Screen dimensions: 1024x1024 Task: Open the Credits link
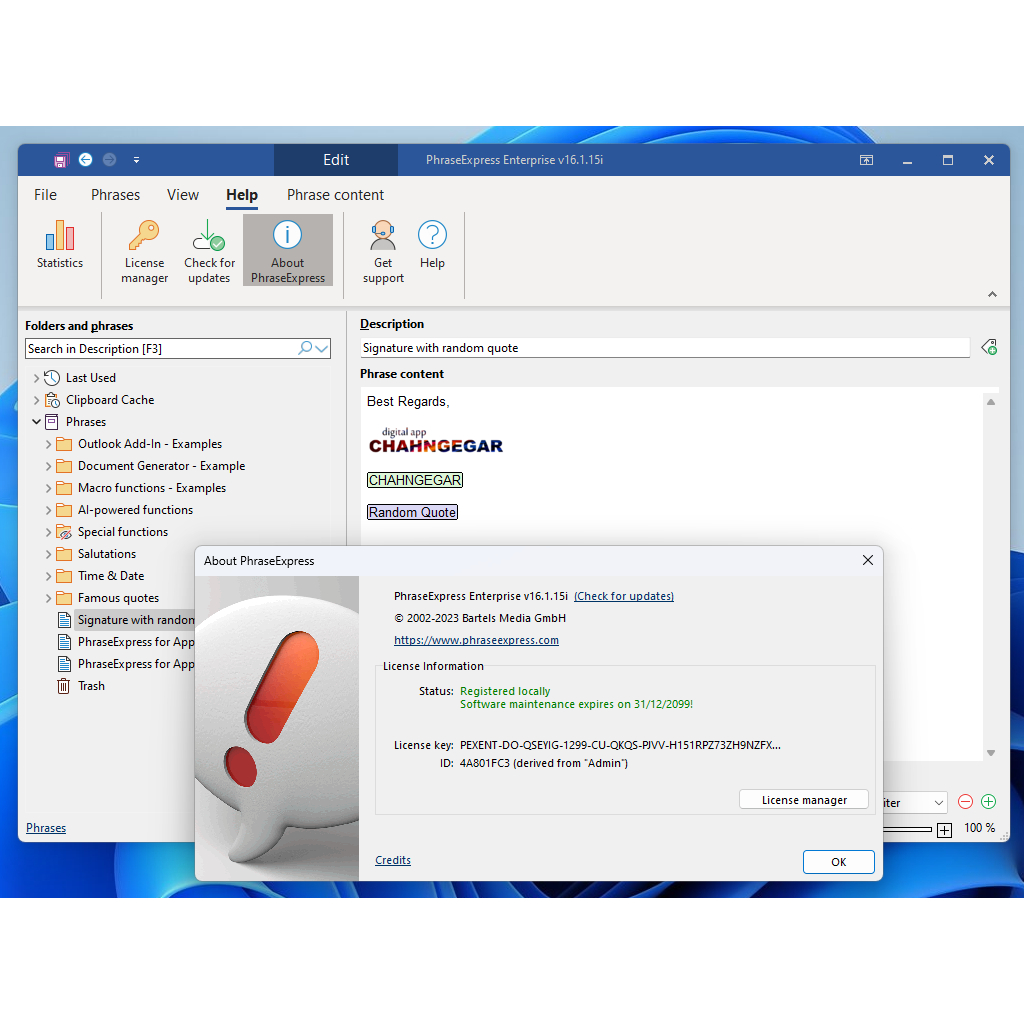[392, 860]
